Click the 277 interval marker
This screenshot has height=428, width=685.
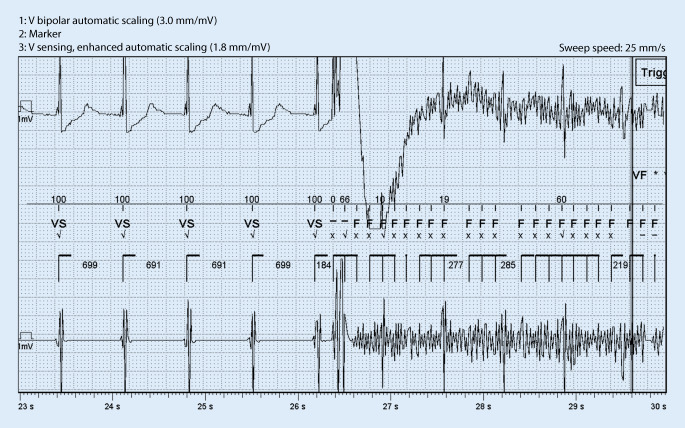(456, 265)
